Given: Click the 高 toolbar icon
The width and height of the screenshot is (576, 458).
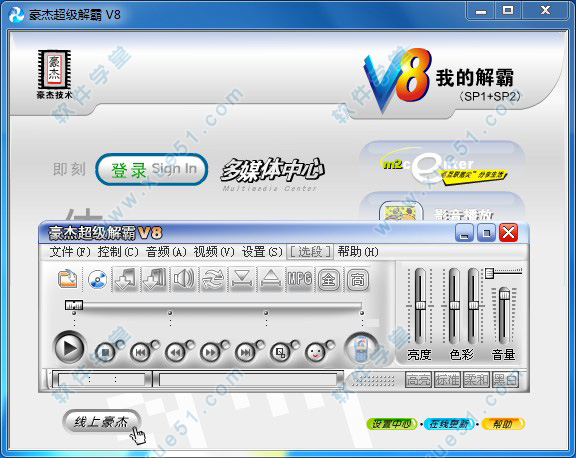Looking at the screenshot, I should click(x=357, y=280).
